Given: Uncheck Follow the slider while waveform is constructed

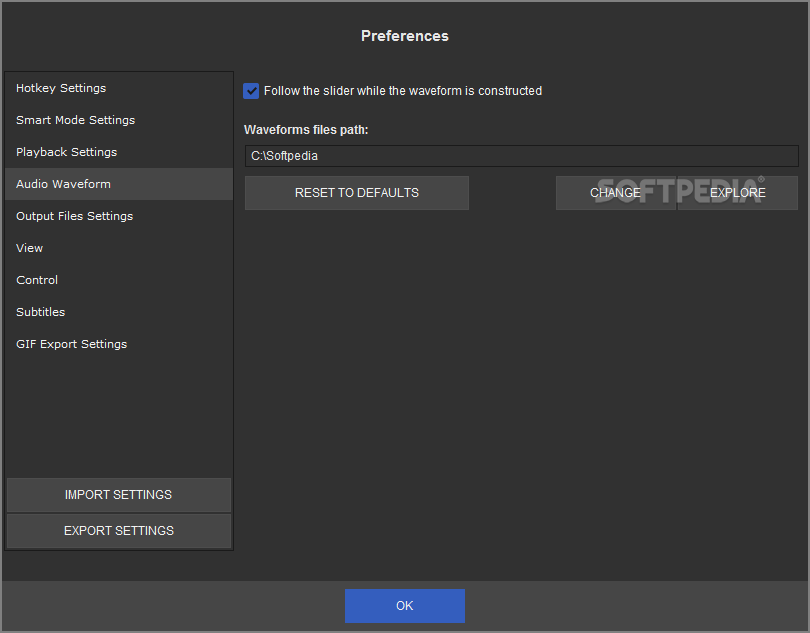Looking at the screenshot, I should tap(251, 91).
